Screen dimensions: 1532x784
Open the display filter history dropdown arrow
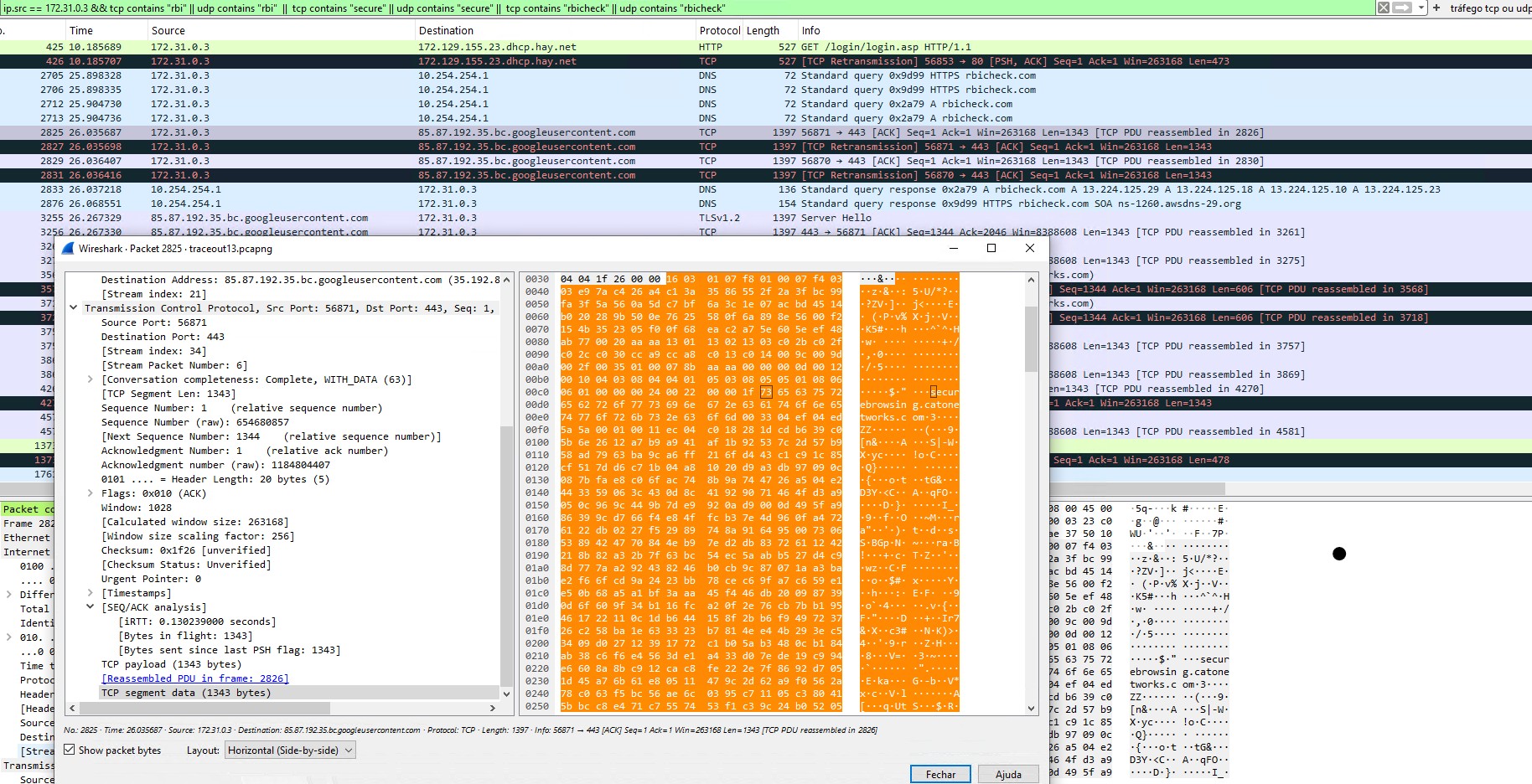coord(1421,8)
